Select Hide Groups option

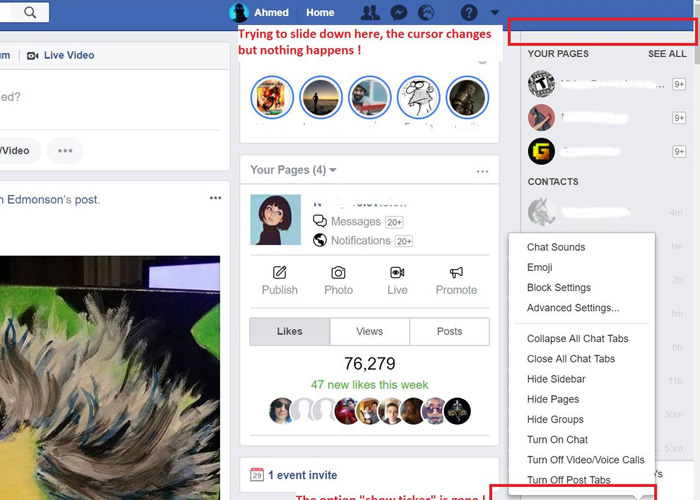[555, 420]
